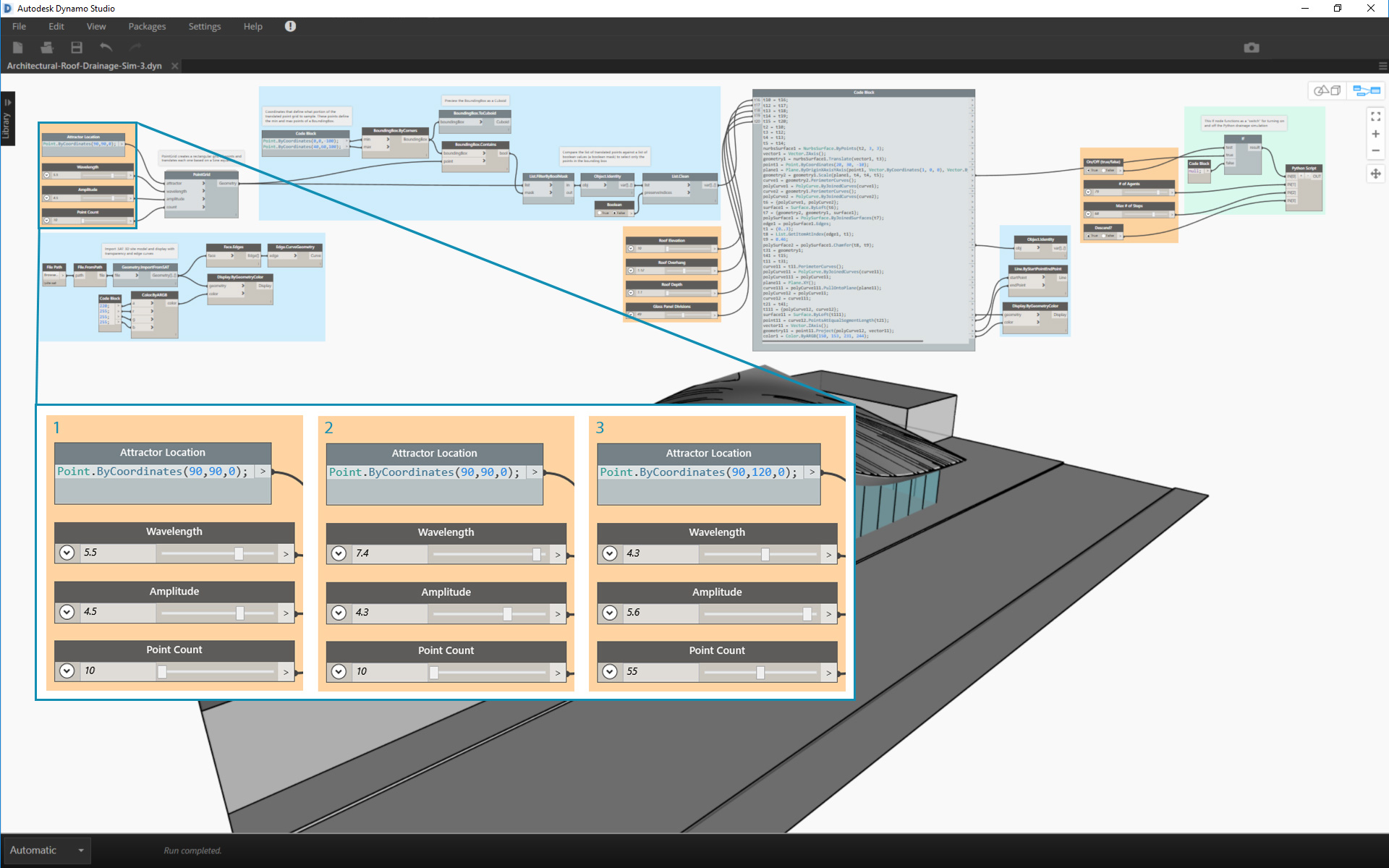Click the Point Count stepper down arrow group 1

(66, 671)
